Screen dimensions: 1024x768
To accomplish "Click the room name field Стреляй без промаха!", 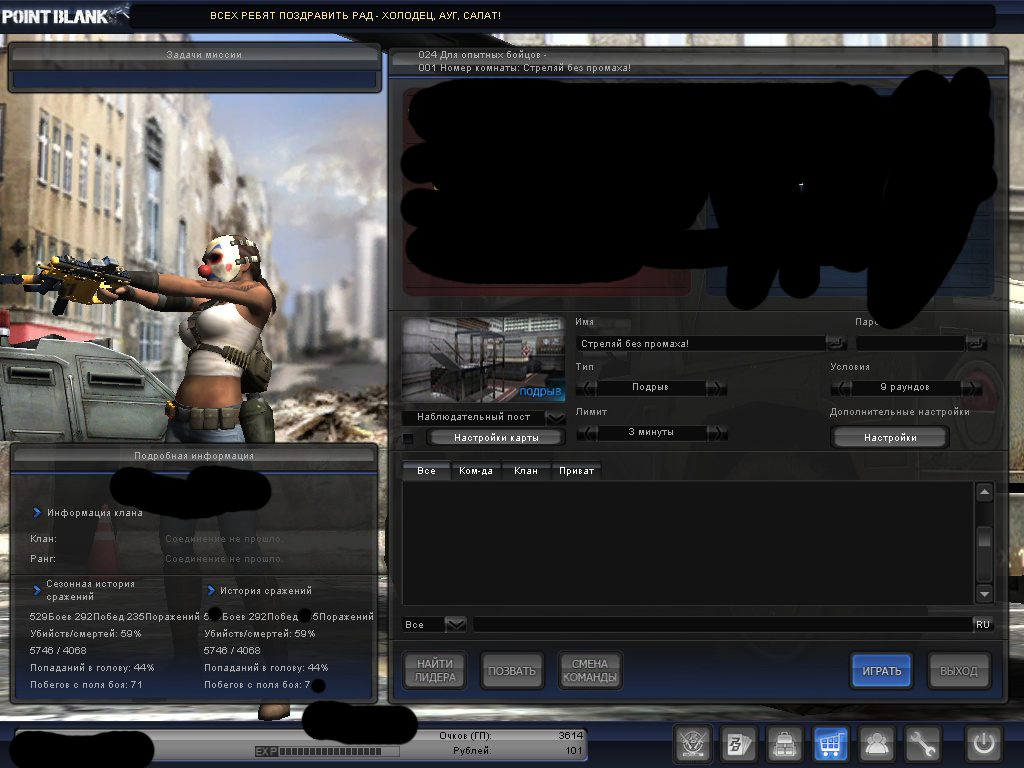I will pos(701,344).
